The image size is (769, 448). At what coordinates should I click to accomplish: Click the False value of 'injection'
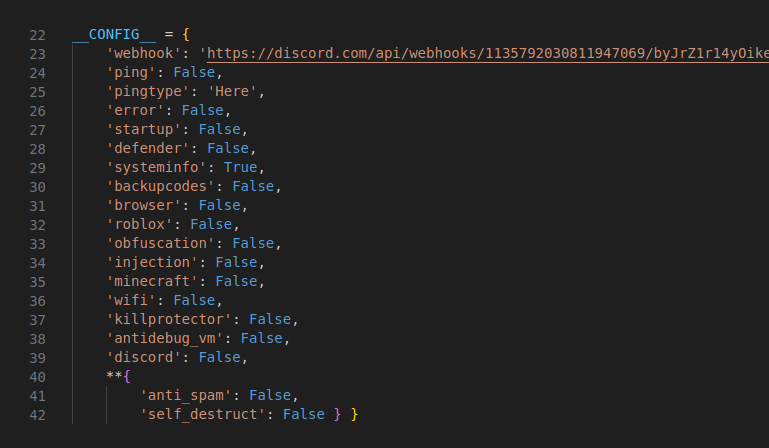(x=236, y=262)
